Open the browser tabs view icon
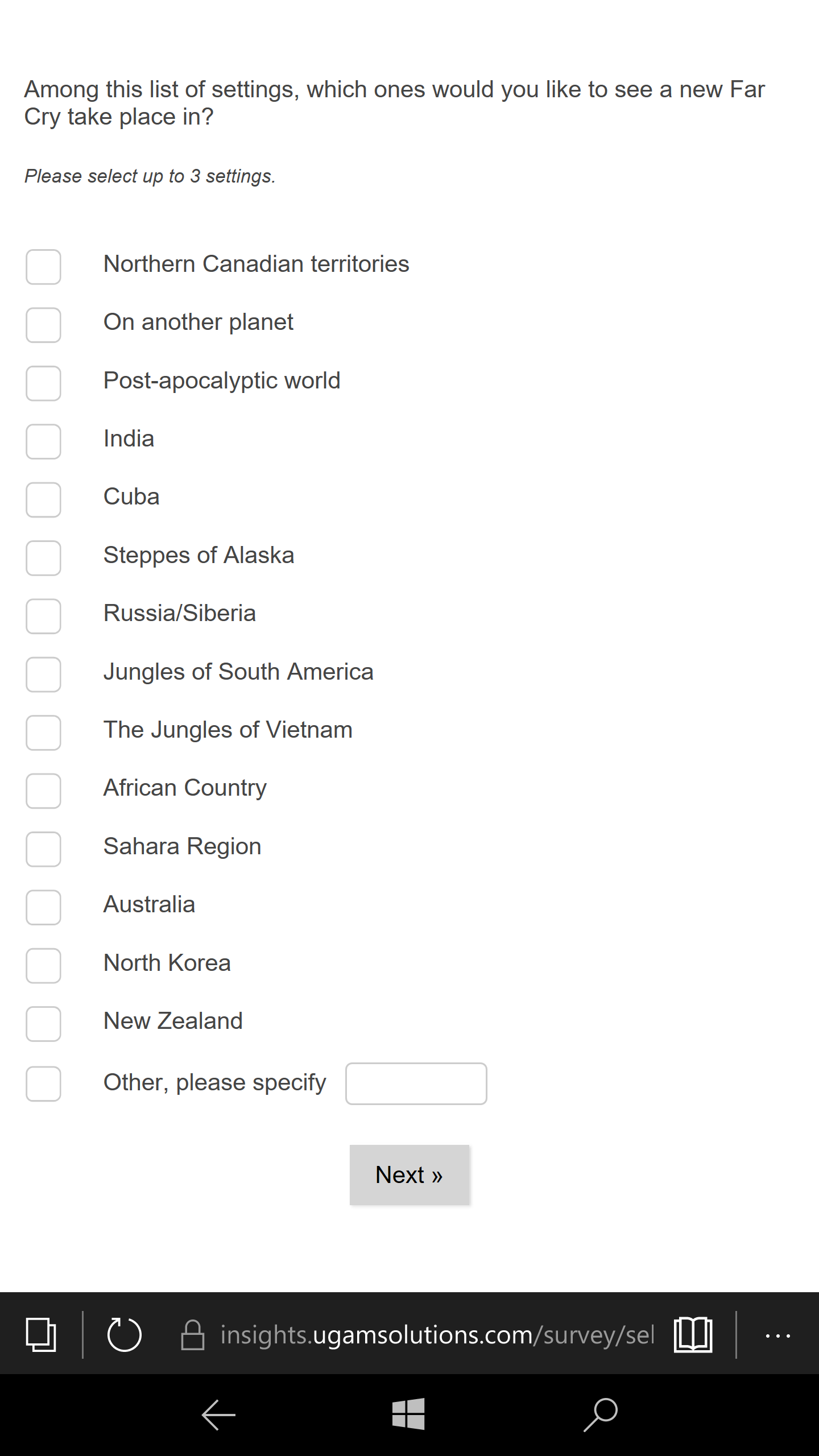Viewport: 819px width, 1456px height. click(x=41, y=1334)
